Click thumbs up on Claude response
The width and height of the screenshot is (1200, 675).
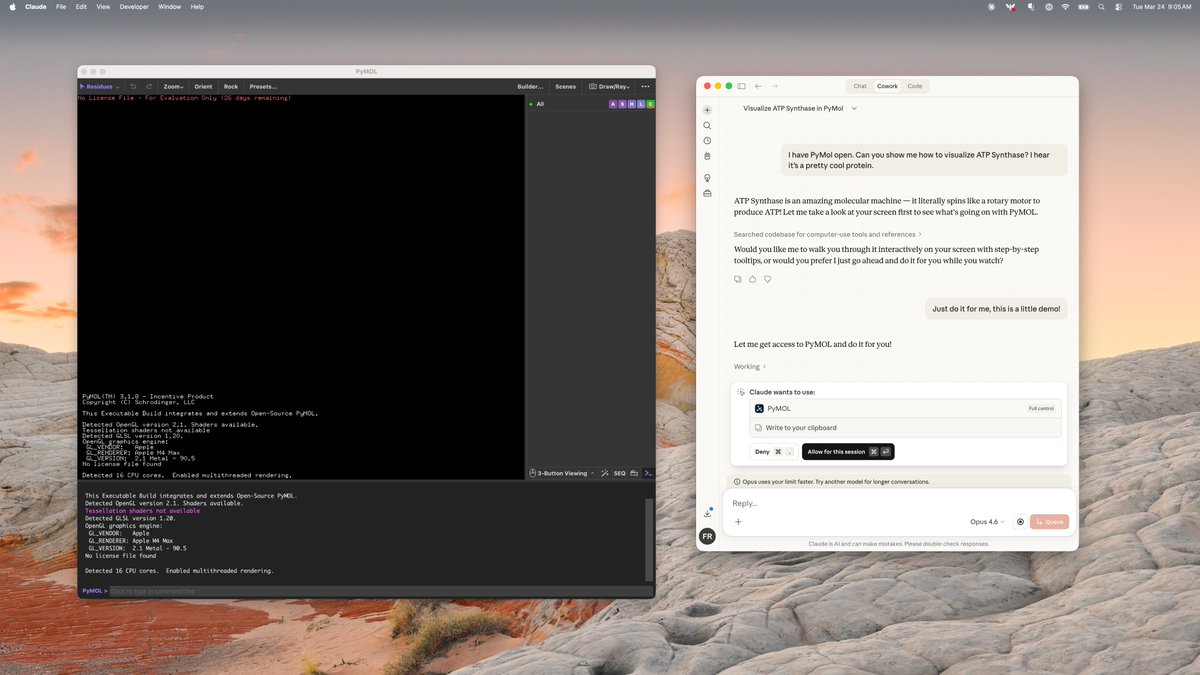[x=752, y=279]
